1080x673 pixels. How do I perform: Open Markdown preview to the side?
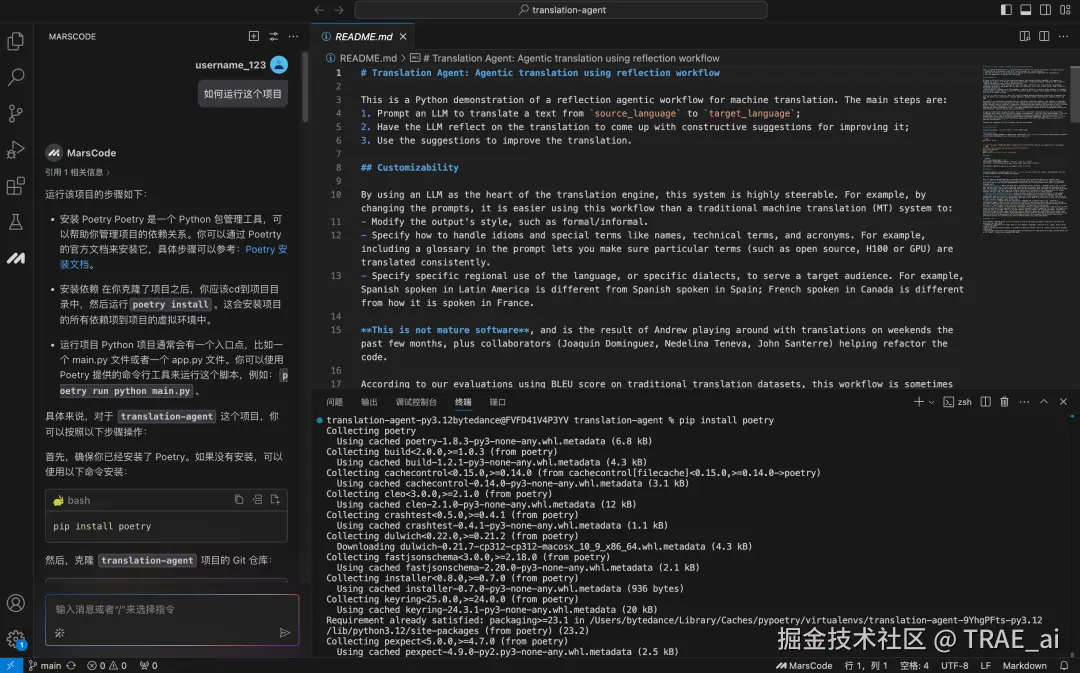1025,37
